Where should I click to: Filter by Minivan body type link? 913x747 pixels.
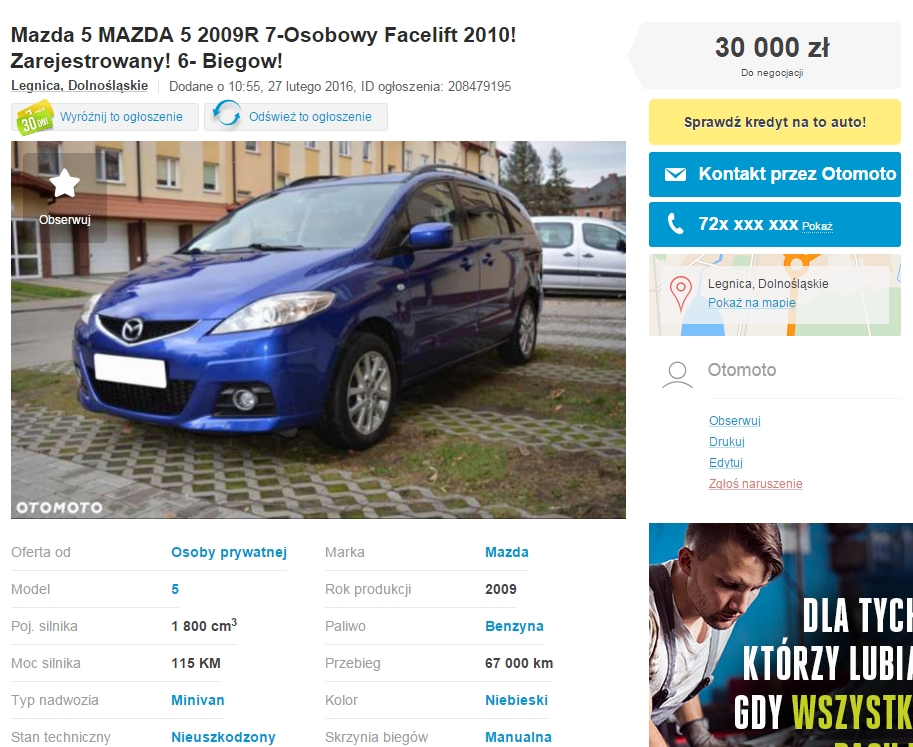pos(197,700)
